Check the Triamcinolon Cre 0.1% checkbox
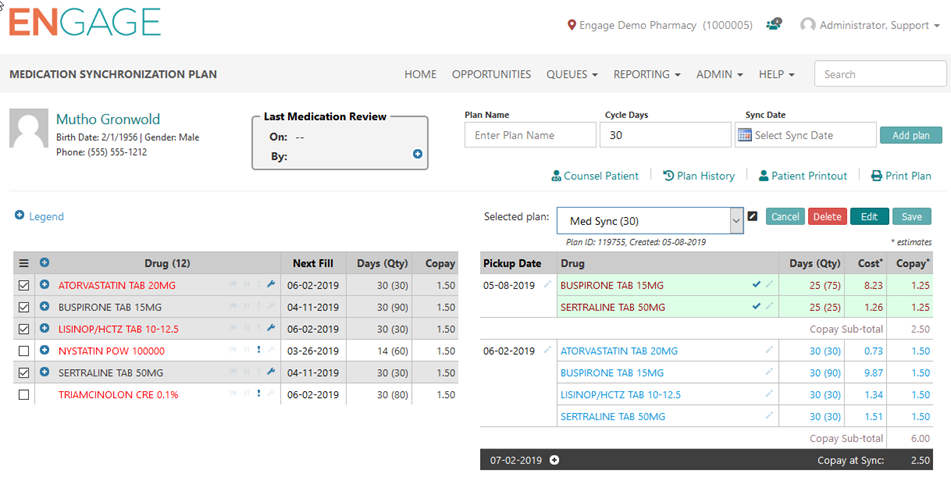This screenshot has width=951, height=481. [24, 395]
